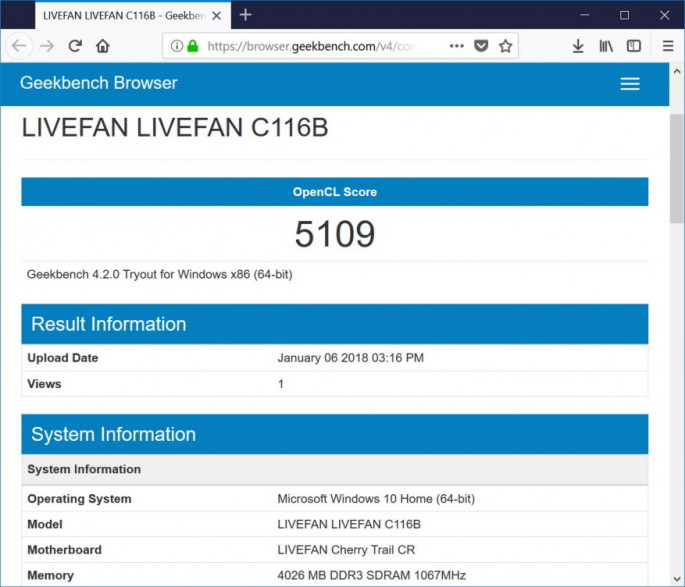
Task: Click the OpenCL Score header
Action: 335,192
